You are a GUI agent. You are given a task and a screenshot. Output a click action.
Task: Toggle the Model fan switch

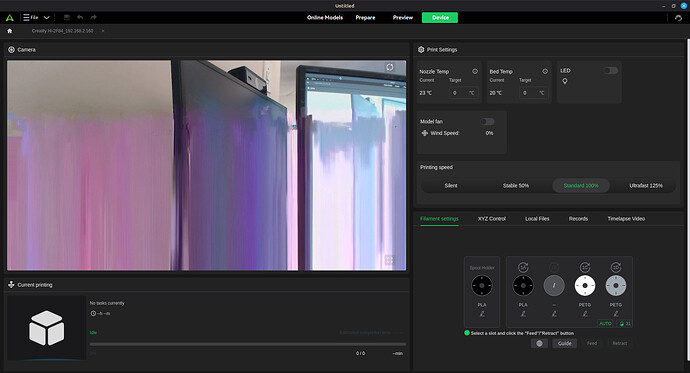click(x=487, y=121)
